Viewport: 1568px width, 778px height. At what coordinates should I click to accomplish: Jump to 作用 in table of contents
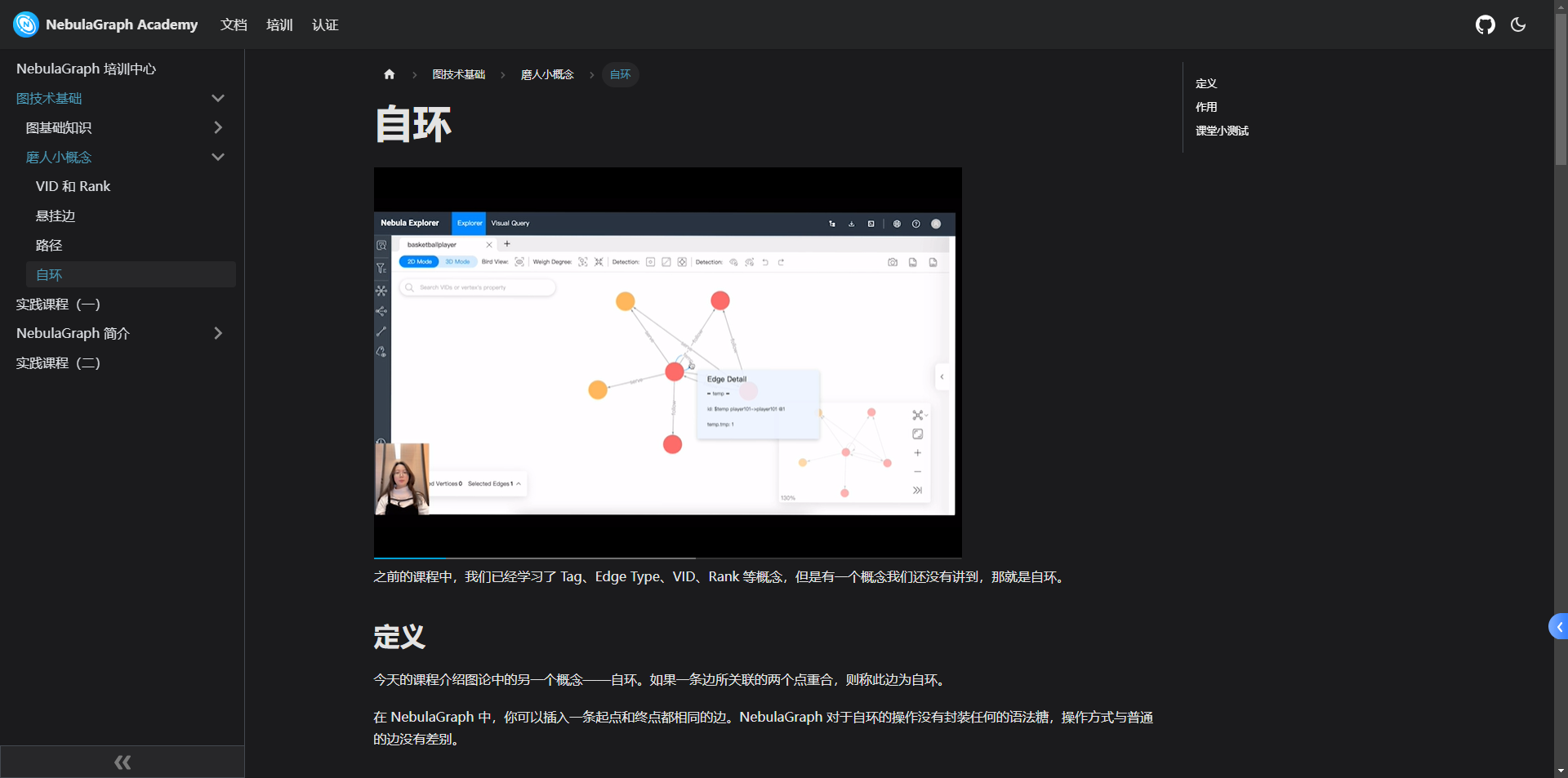point(1206,107)
